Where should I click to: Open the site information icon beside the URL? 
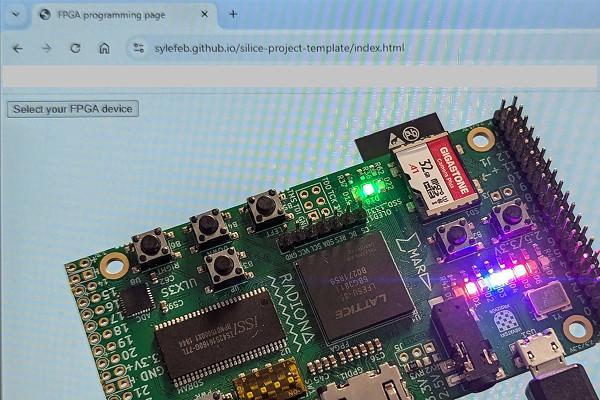point(137,48)
